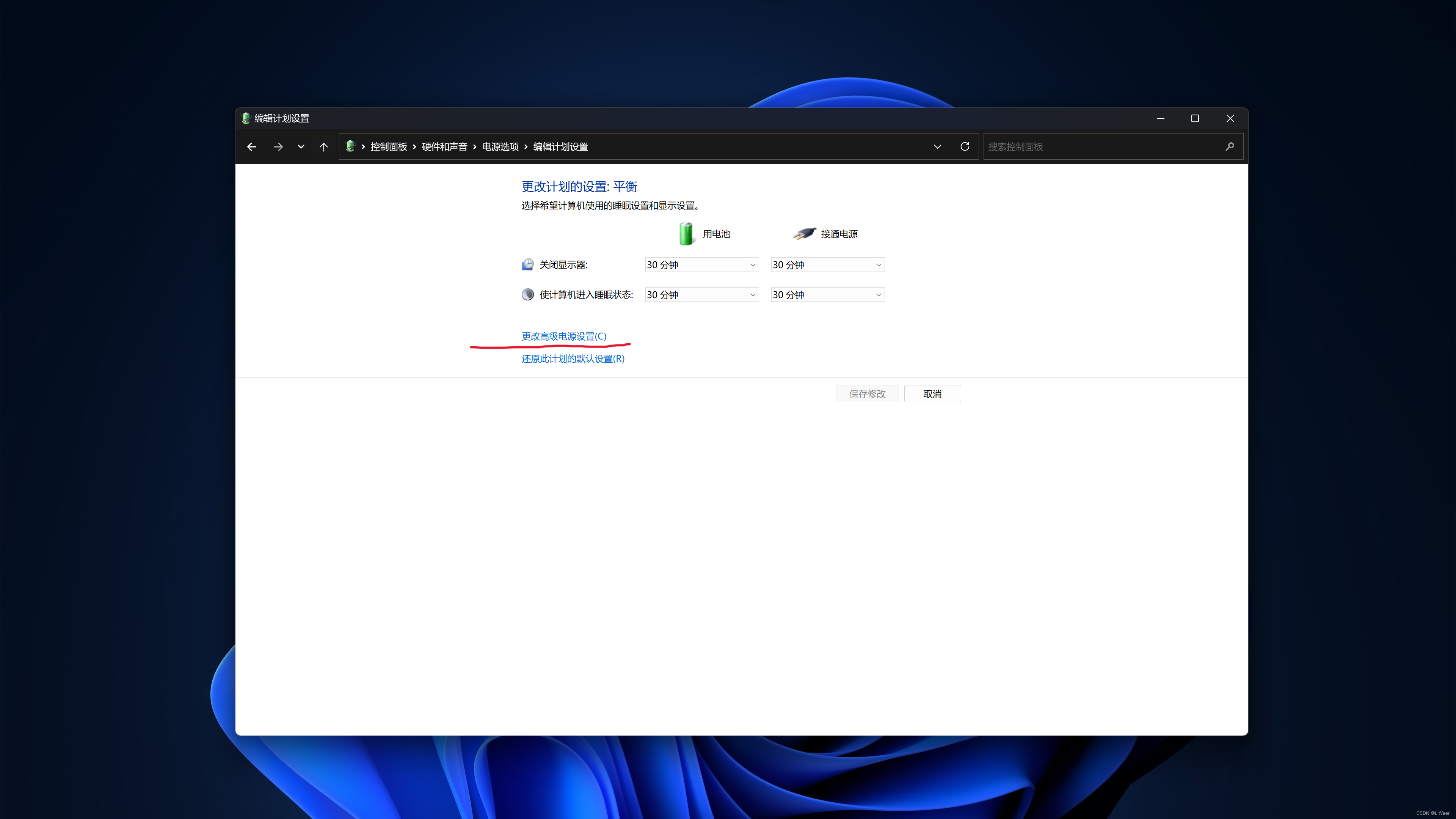Go up one folder level
Screen dimensions: 1456x819
pyautogui.click(x=323, y=146)
